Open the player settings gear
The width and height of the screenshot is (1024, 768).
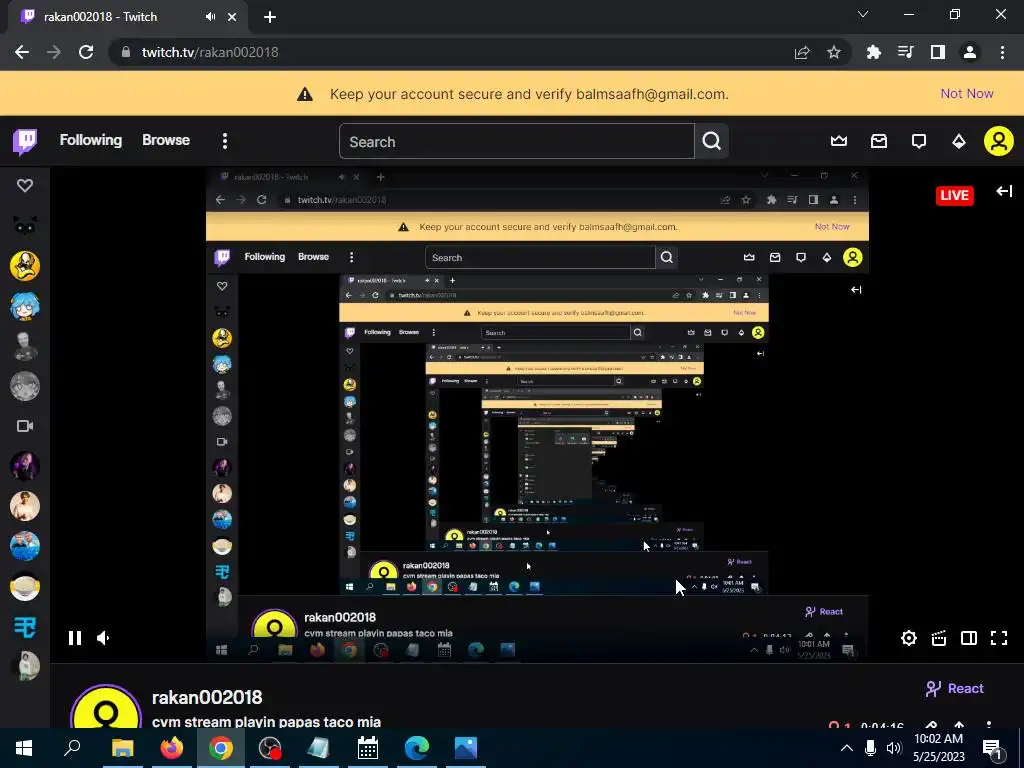pyautogui.click(x=908, y=638)
